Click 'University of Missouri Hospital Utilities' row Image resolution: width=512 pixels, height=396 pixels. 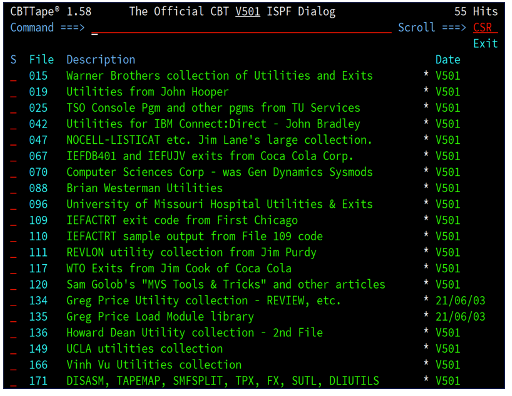(x=219, y=204)
